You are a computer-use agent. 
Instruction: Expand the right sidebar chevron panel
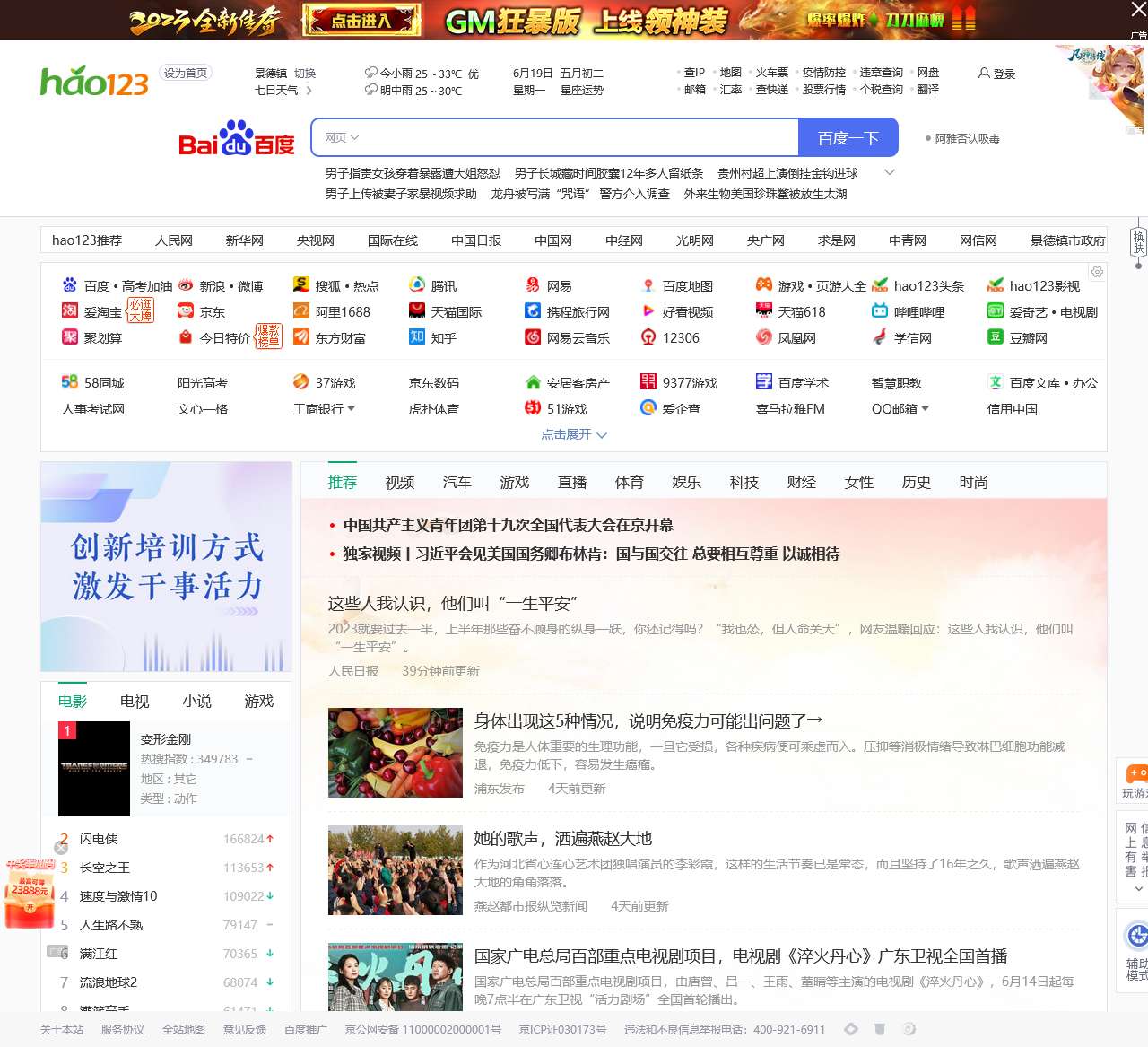[1138, 889]
